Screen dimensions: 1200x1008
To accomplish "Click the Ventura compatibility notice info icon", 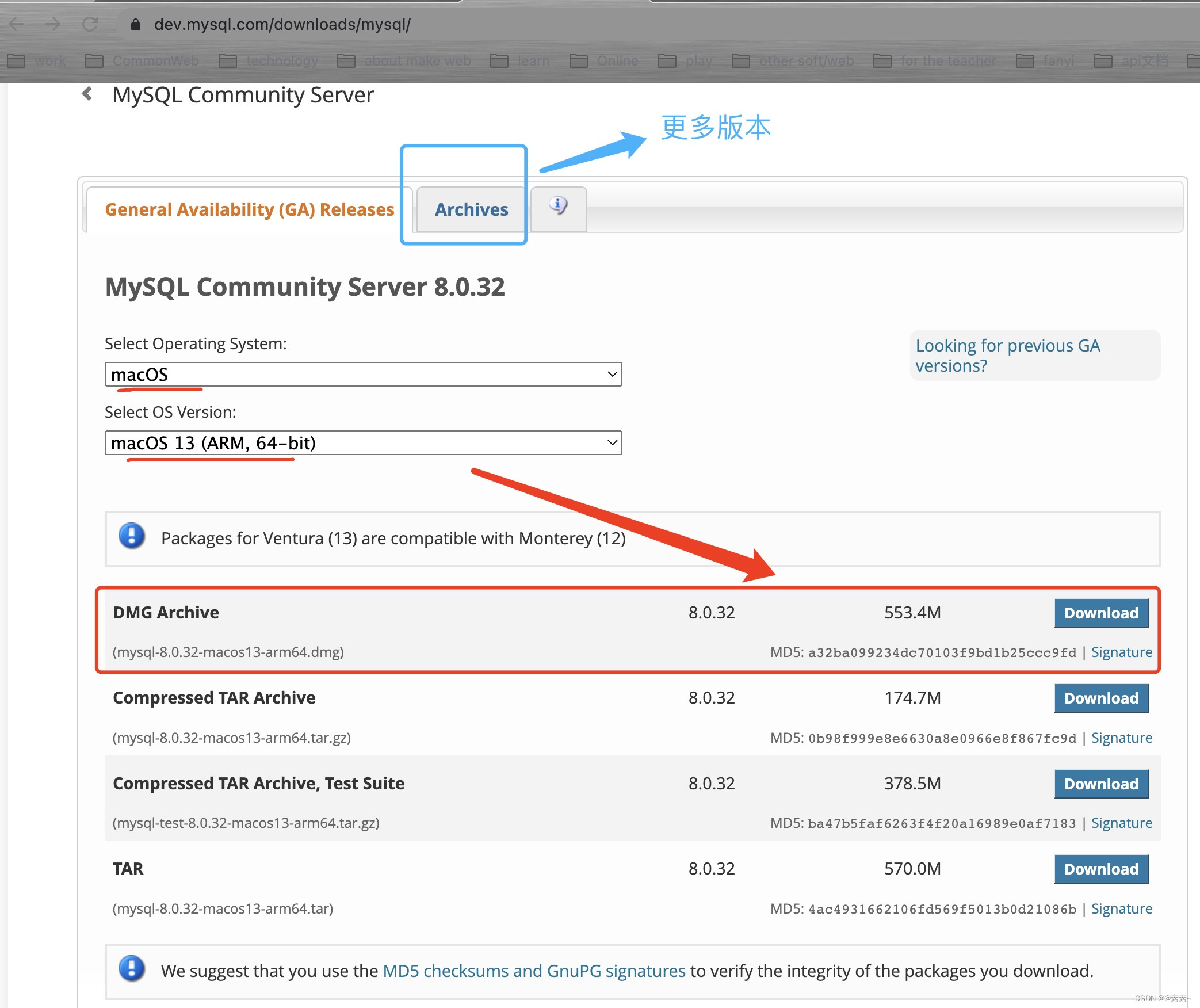I will [x=132, y=536].
